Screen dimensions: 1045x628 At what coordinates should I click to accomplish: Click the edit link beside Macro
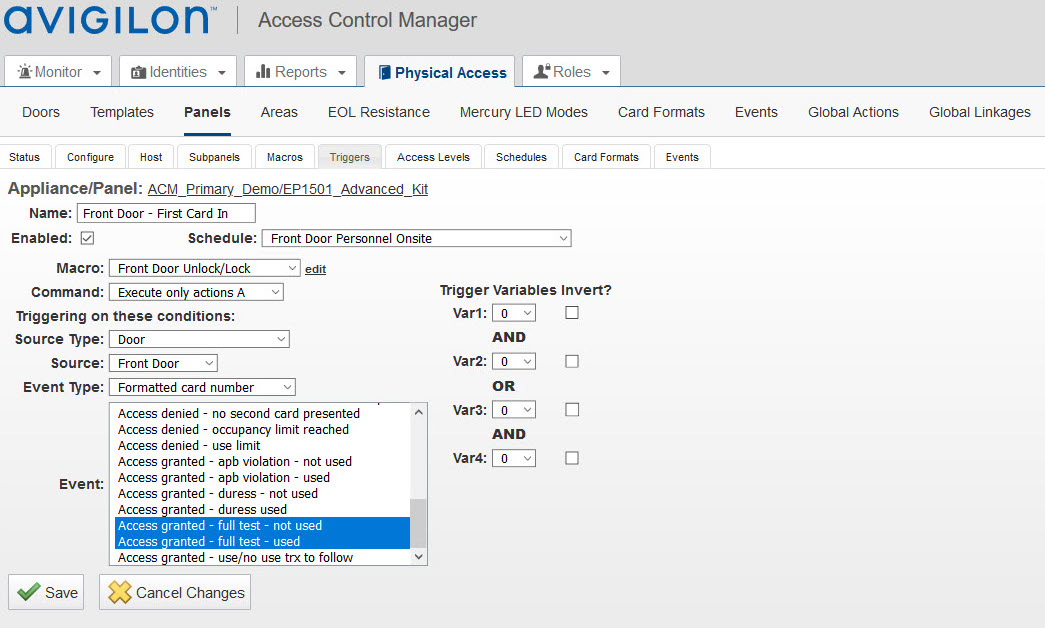click(316, 269)
